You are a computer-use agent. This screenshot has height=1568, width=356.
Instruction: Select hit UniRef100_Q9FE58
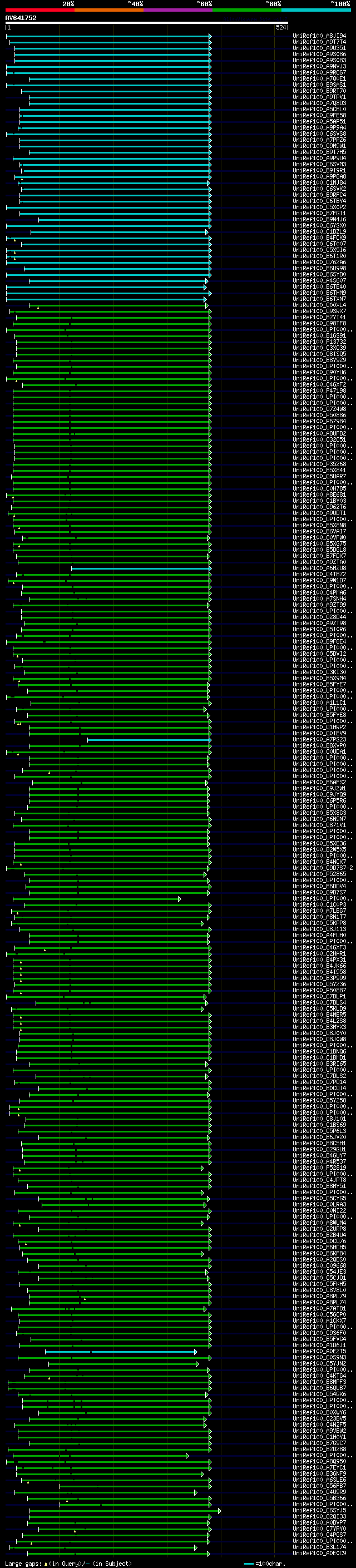pos(319,115)
